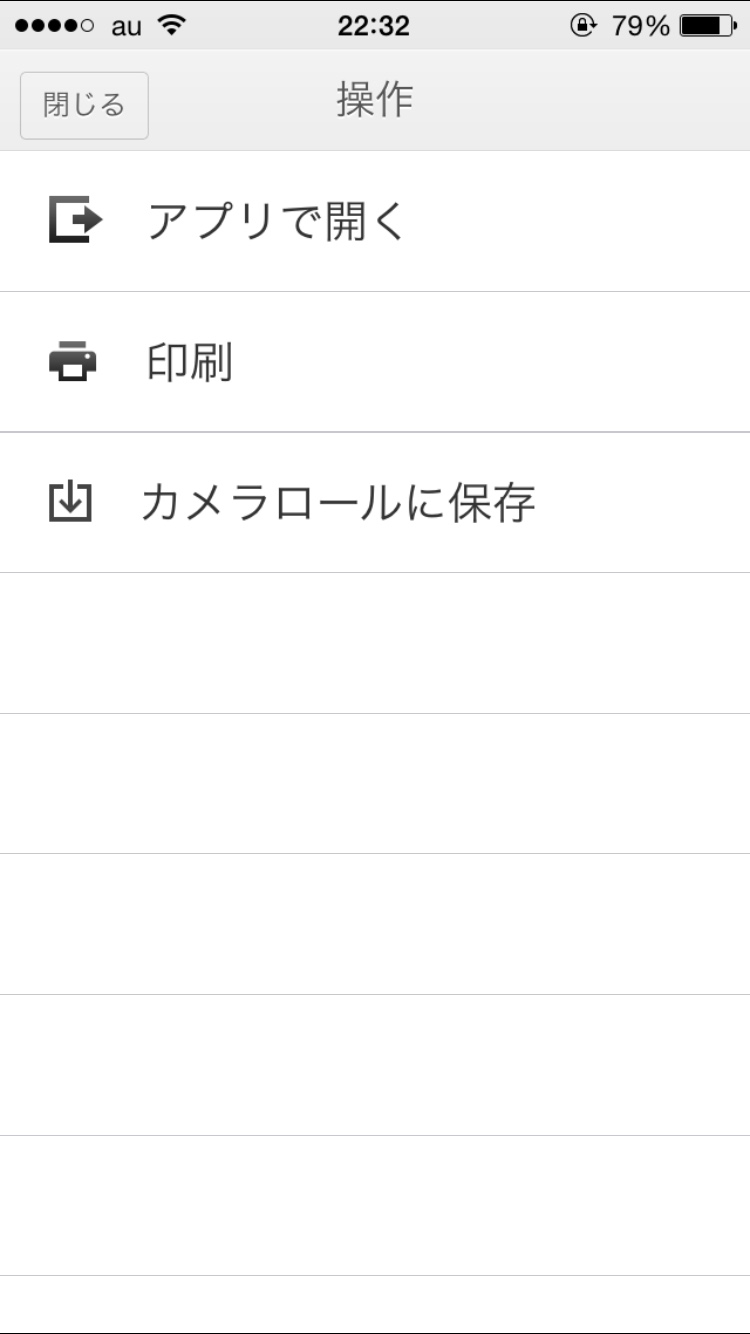Tap the open-in-app arrow icon
The height and width of the screenshot is (1334, 750).
pyautogui.click(x=75, y=221)
